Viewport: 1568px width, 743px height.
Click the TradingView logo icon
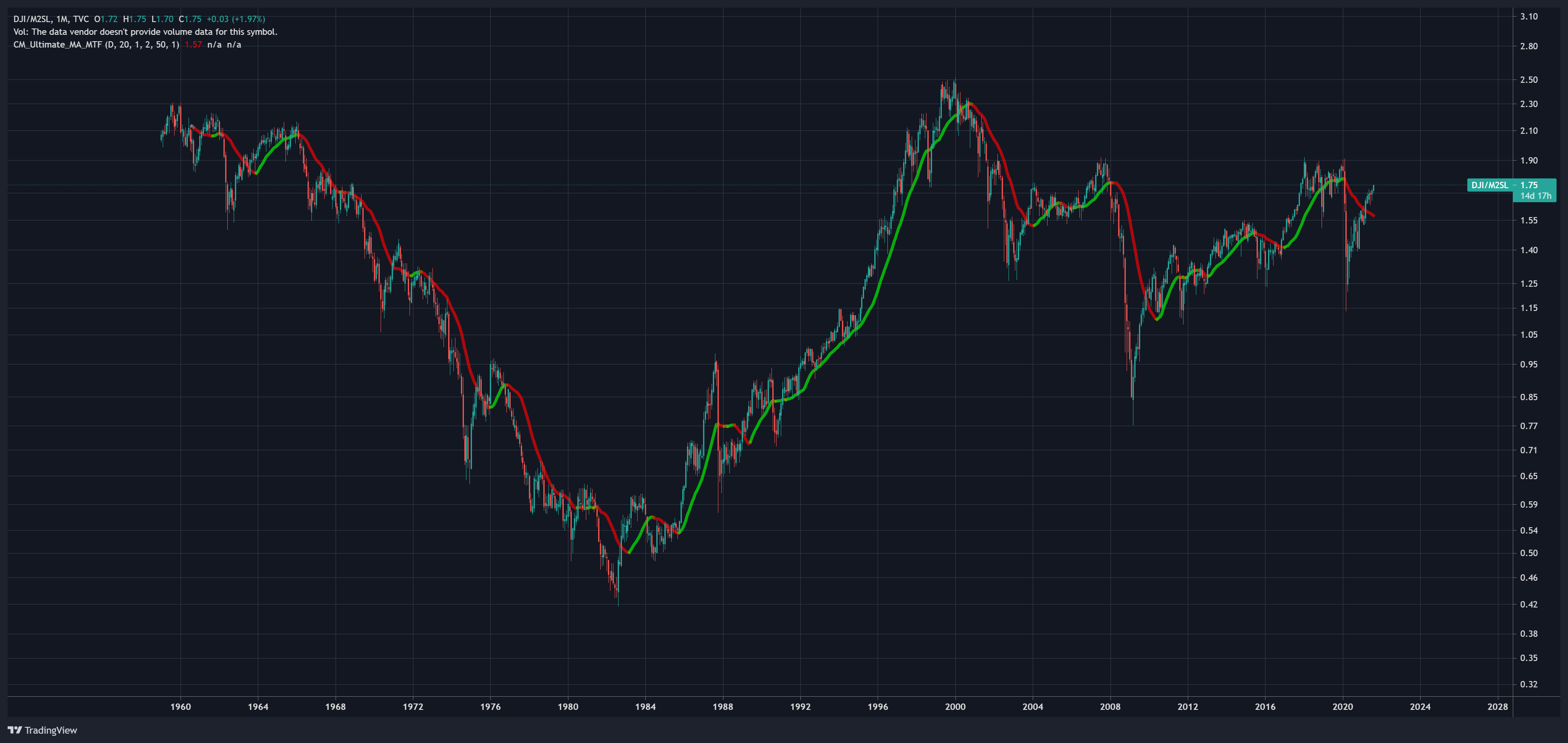click(x=14, y=729)
